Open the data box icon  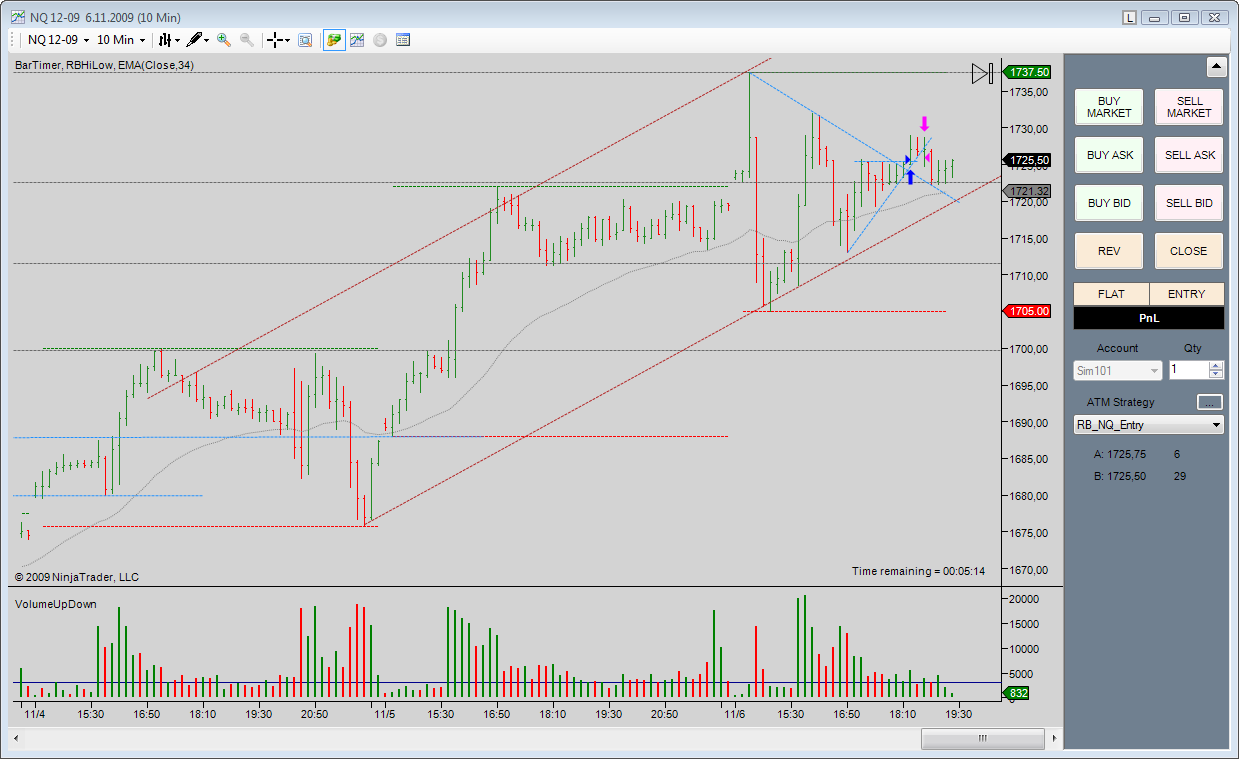305,40
